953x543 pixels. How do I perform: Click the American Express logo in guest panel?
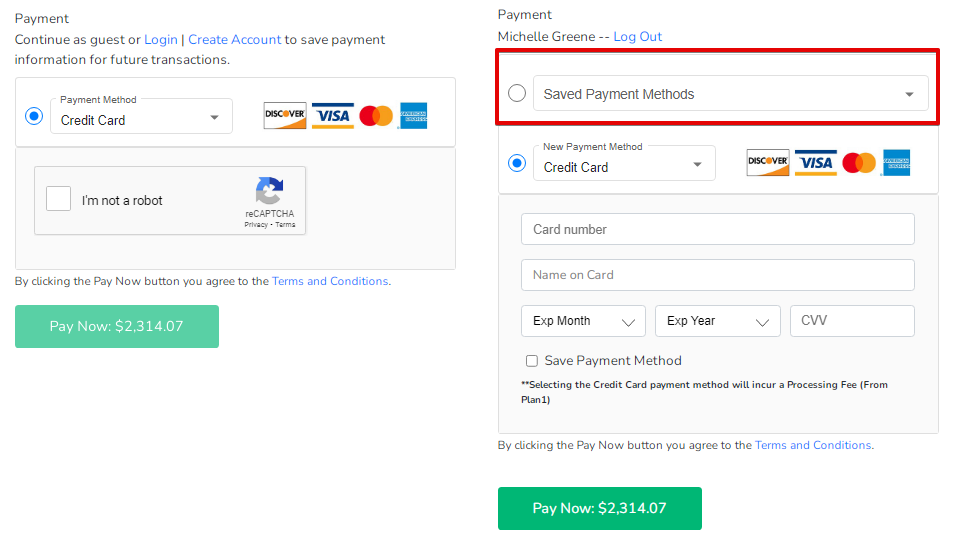point(413,116)
